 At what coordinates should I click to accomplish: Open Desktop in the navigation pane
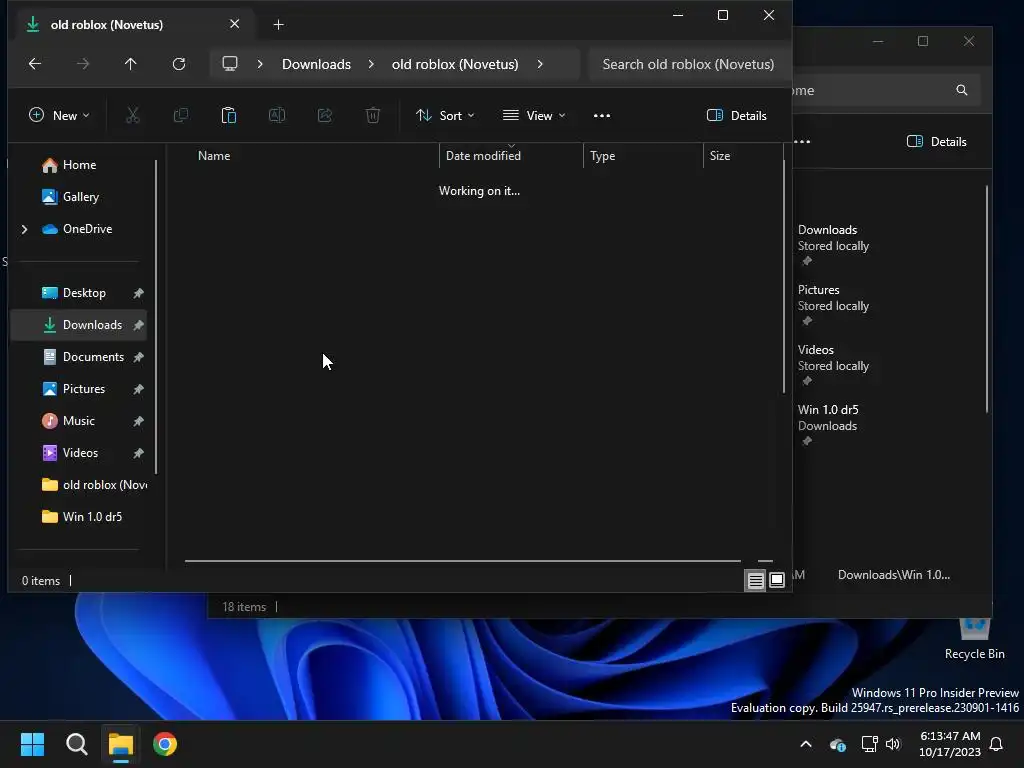pos(78,293)
